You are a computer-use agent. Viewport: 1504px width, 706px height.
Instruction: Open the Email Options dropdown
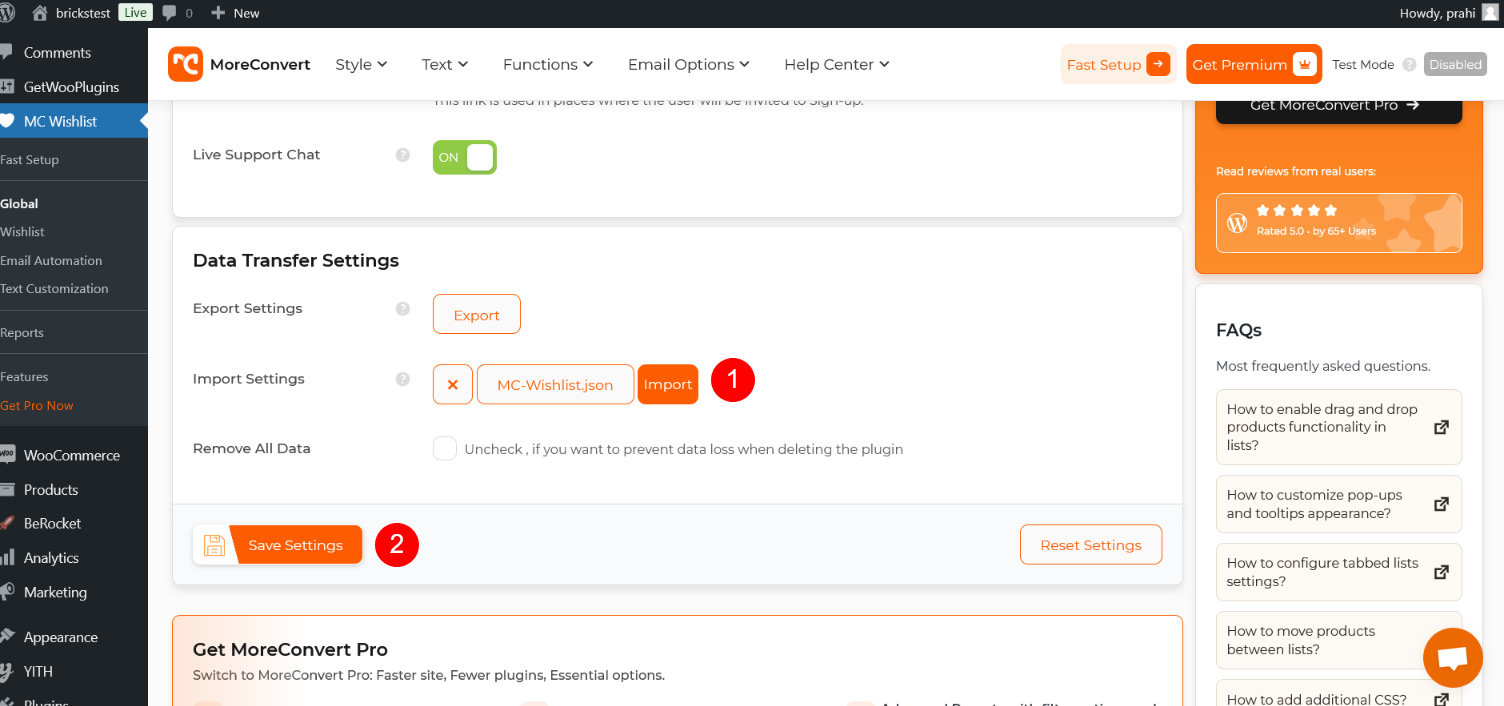[689, 64]
